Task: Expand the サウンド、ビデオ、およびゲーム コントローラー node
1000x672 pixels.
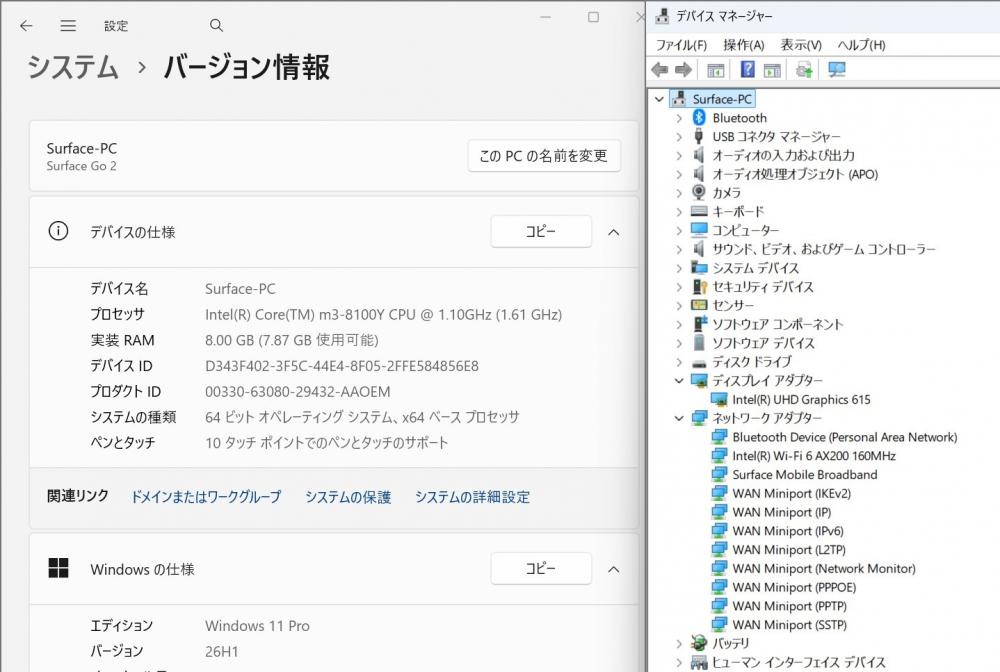Action: point(679,249)
